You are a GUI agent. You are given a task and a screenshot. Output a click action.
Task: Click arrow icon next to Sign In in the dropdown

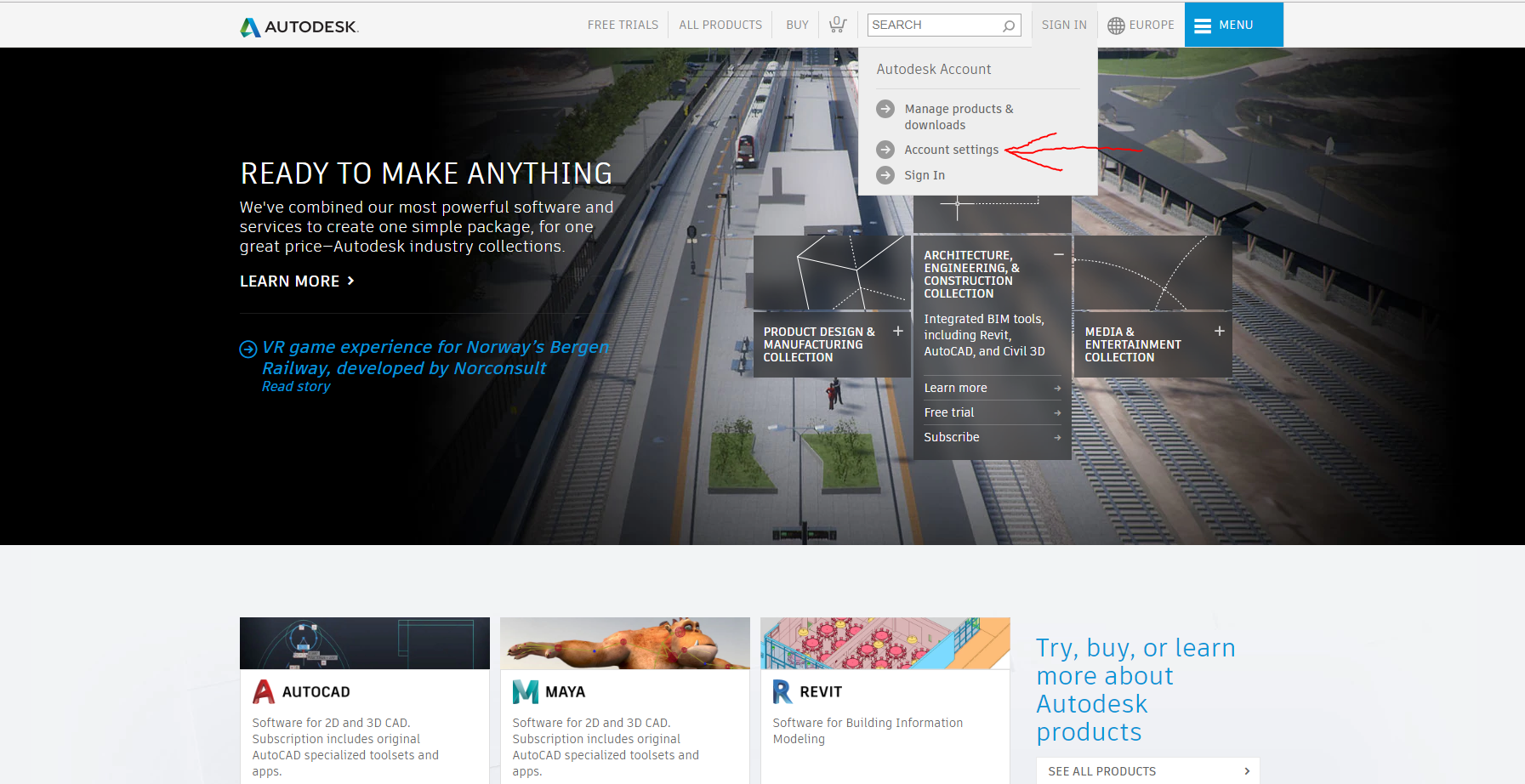885,175
